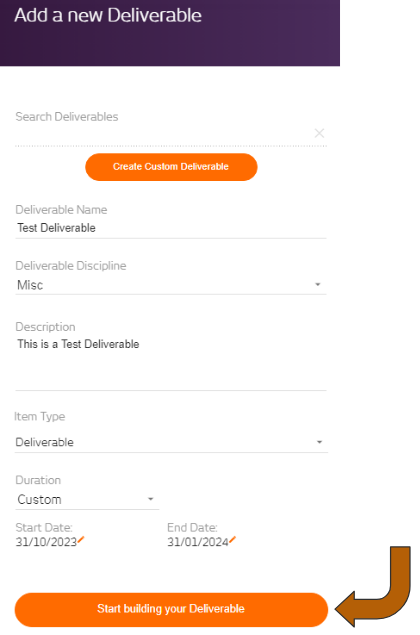Click Create Custom Deliverable button
The image size is (420, 635).
click(x=171, y=167)
